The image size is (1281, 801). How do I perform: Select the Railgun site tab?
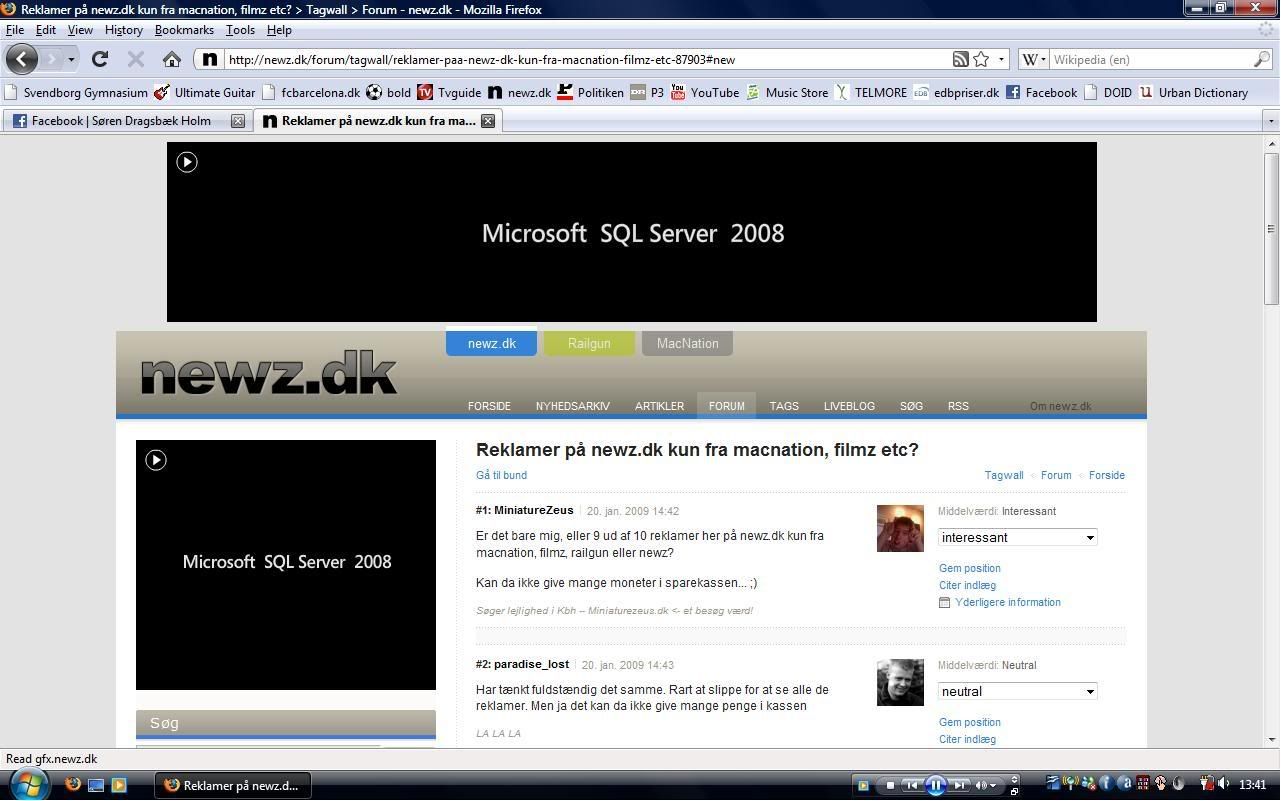(x=589, y=343)
